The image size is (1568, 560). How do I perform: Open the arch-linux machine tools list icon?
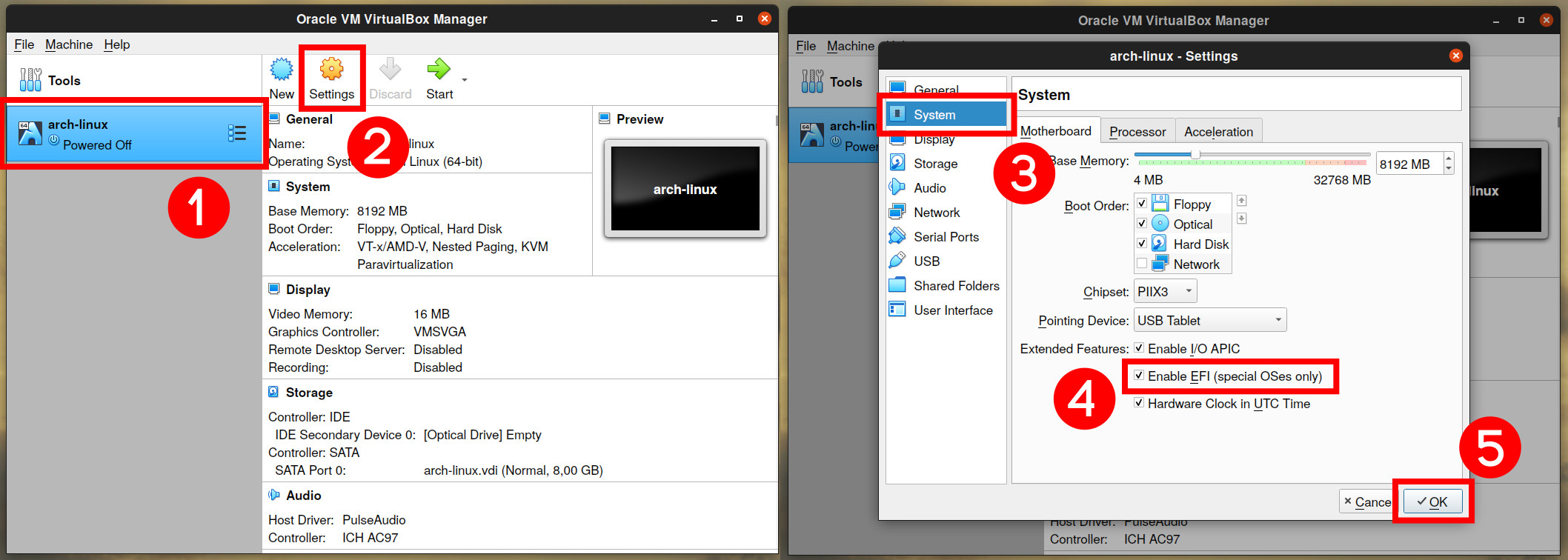click(x=237, y=133)
